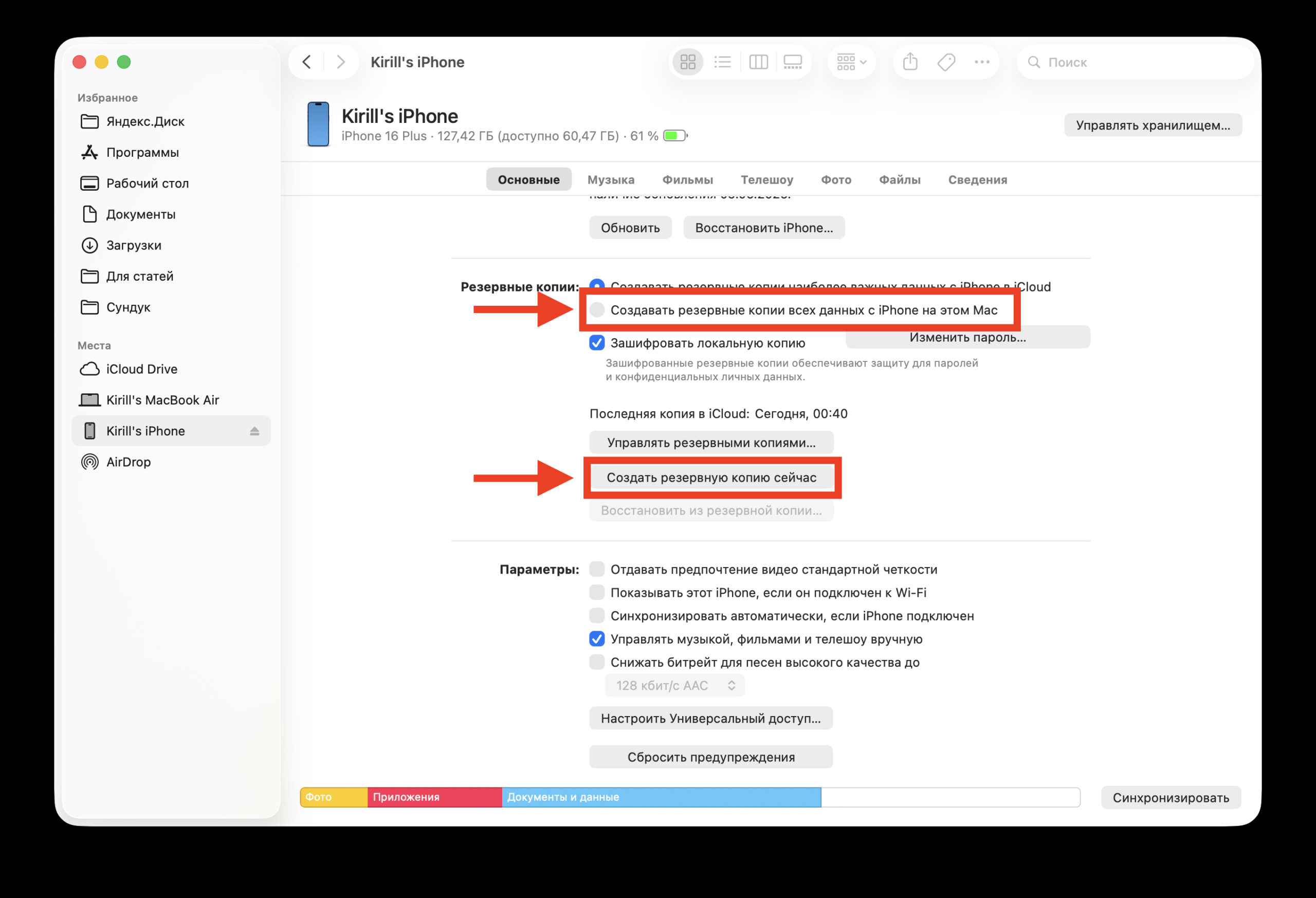Screen dimensions: 1316x898
Task: Select Kirill's iPhone in sidebar
Action: pos(171,431)
